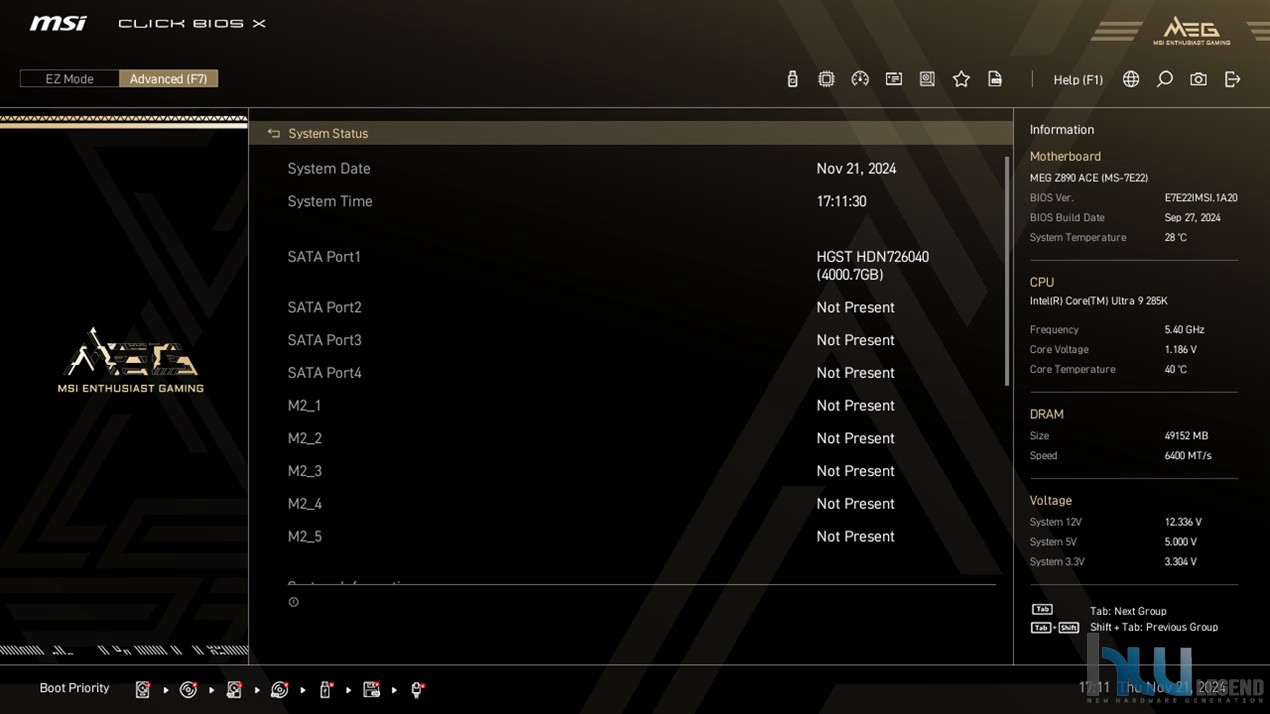The image size is (1270, 714).
Task: Switch to EZ Mode
Action: [69, 79]
